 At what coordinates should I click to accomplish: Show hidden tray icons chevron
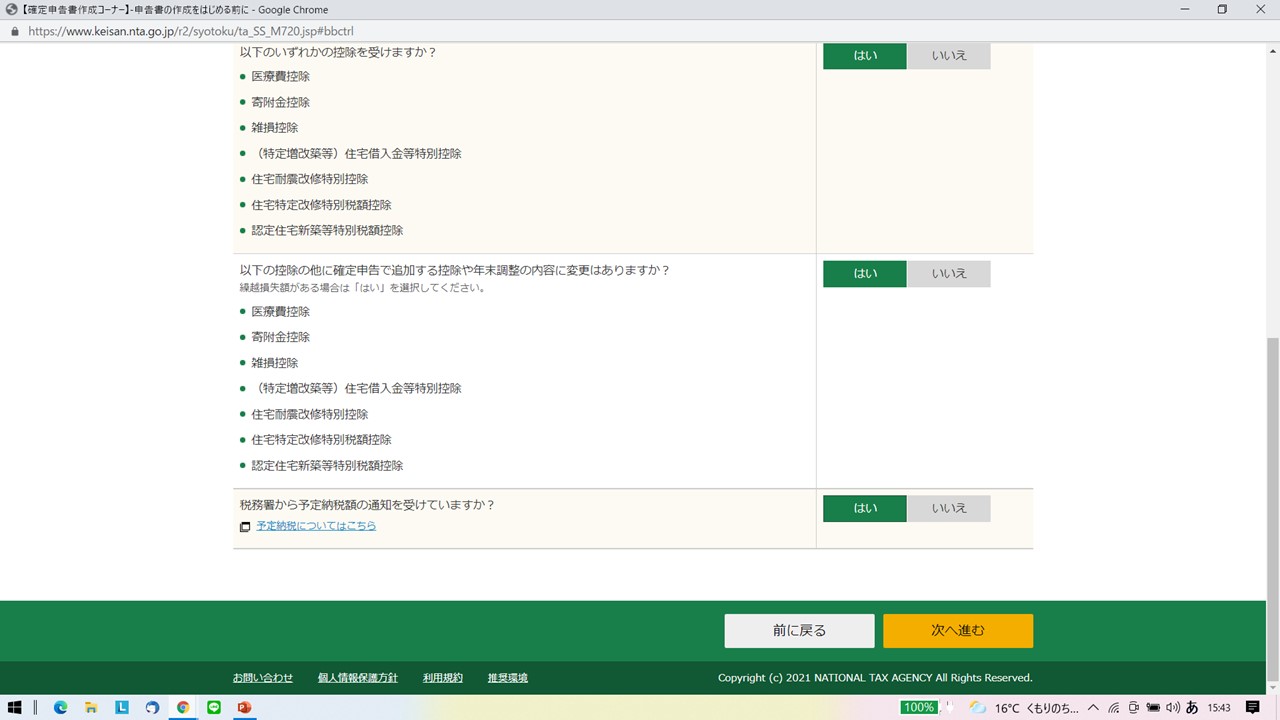(1094, 707)
